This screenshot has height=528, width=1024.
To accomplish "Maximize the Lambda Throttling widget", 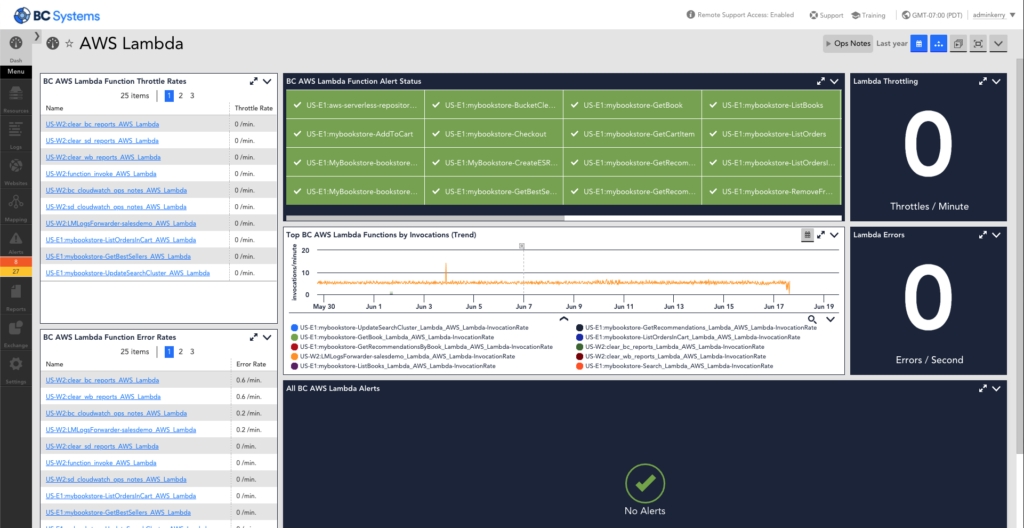I will coord(983,82).
